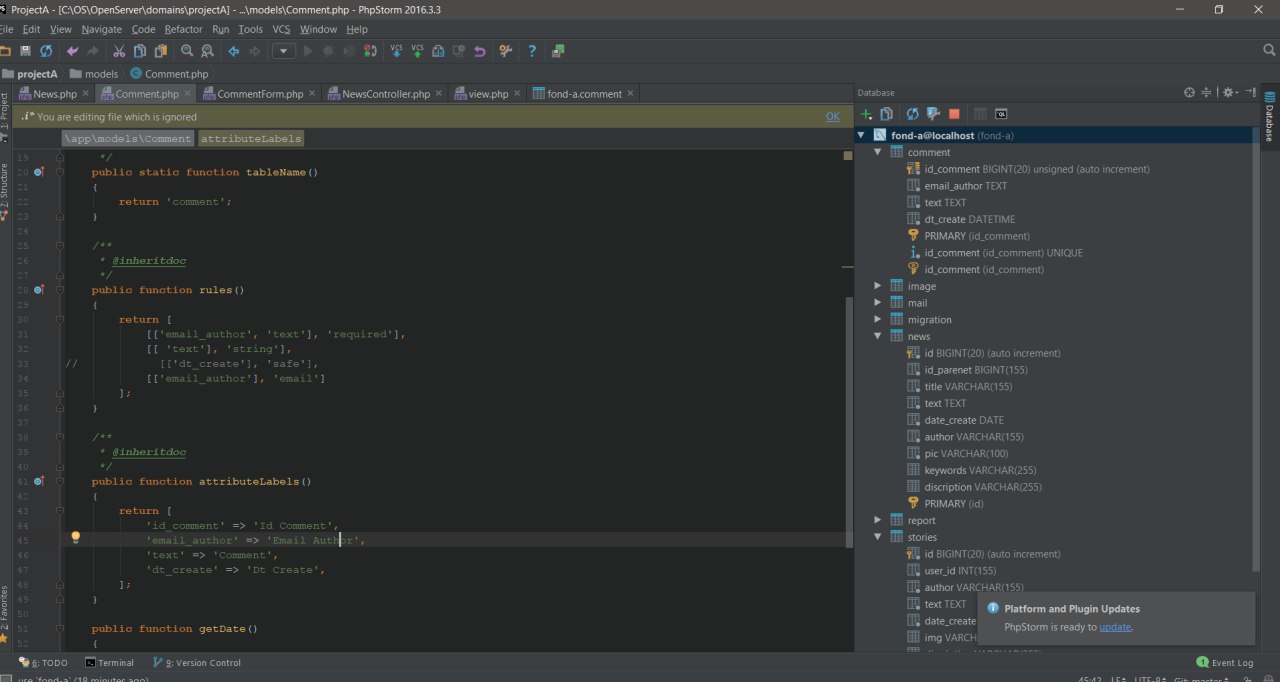This screenshot has height=682, width=1280.
Task: Click the purple Revert icon in the toolbar
Action: click(480, 51)
